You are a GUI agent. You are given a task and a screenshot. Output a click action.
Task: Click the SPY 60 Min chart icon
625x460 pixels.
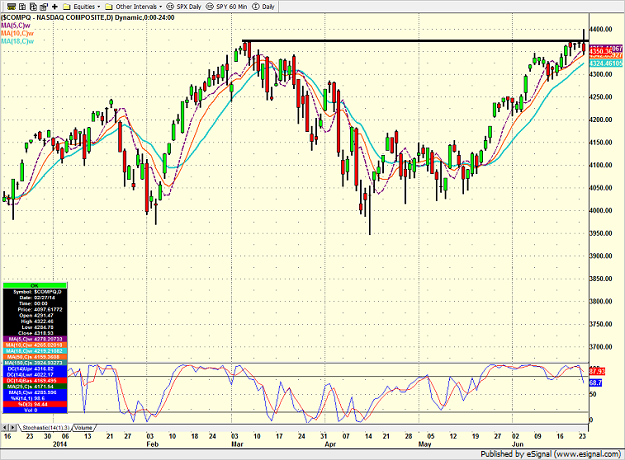[x=210, y=7]
